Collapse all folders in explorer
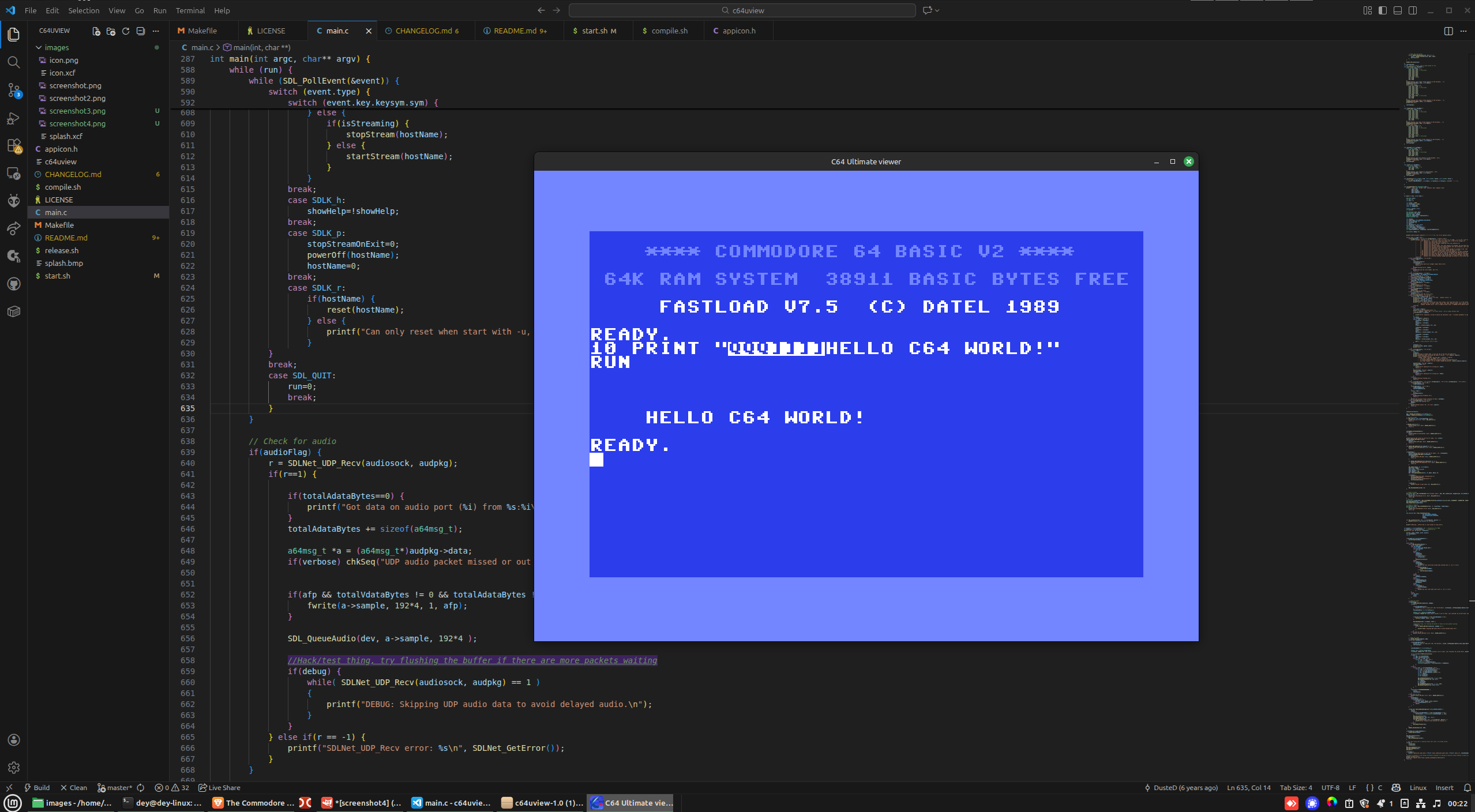 (141, 31)
